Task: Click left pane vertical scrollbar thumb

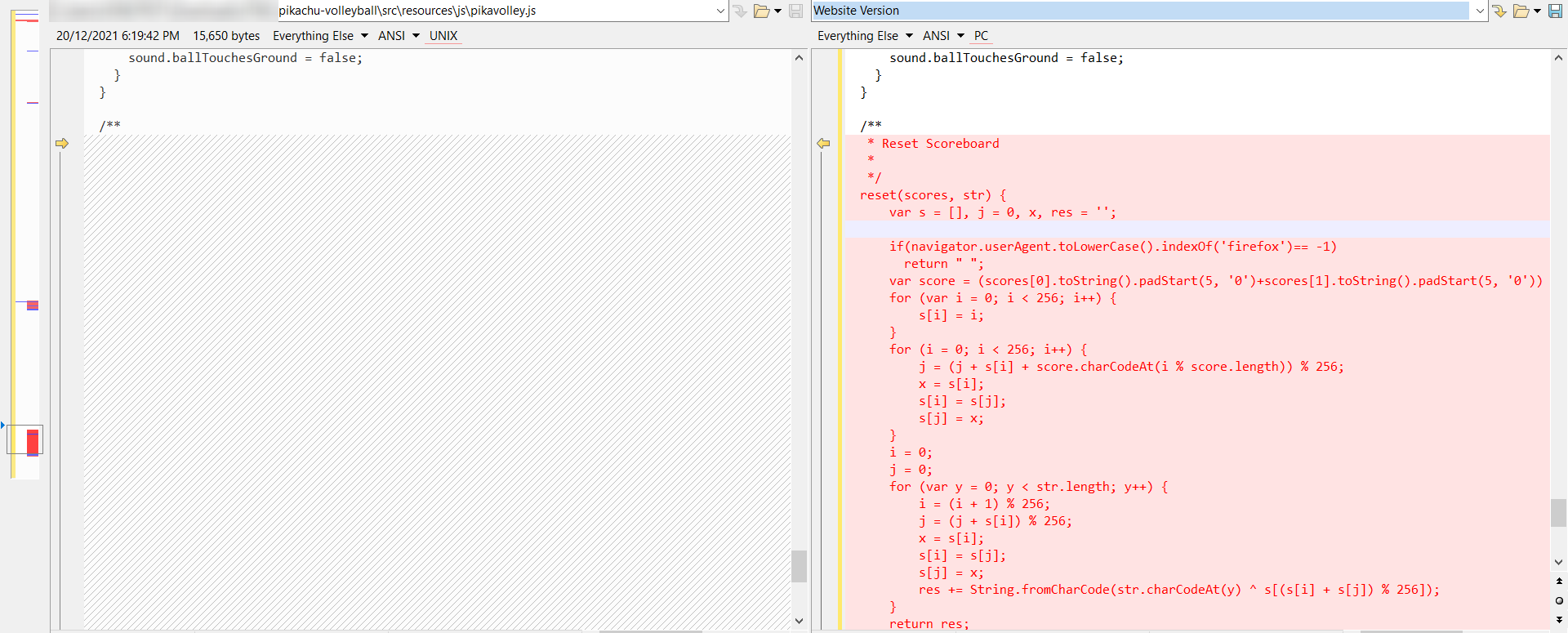Action: pos(799,566)
